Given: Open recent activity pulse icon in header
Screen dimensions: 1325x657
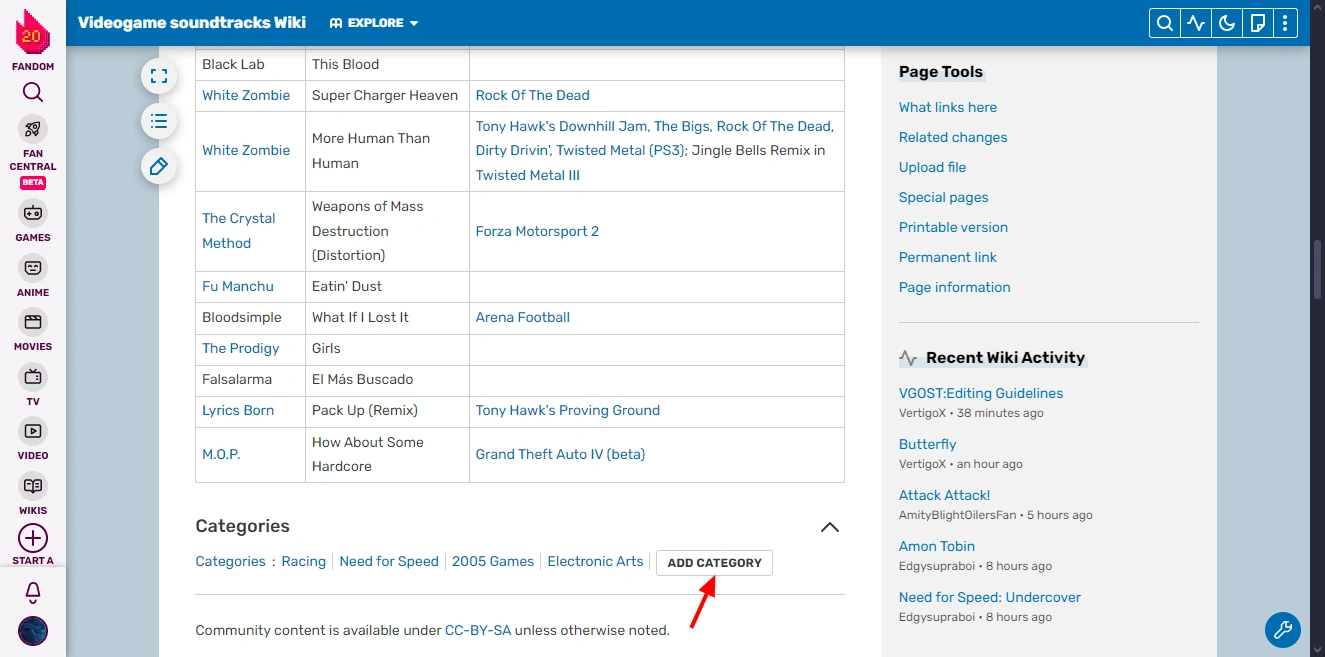Looking at the screenshot, I should [x=1196, y=23].
